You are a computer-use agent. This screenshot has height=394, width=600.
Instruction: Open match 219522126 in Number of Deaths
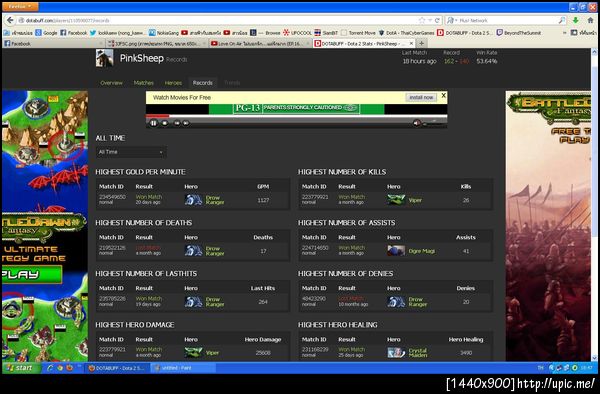tap(112, 247)
